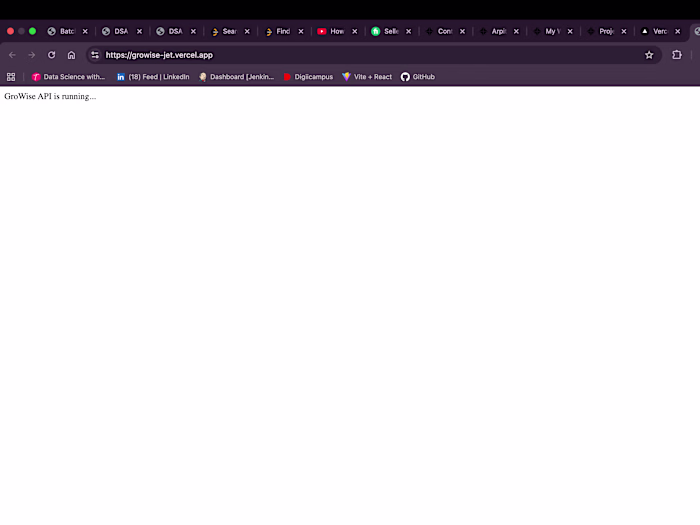Close the Proj tab

pyautogui.click(x=624, y=31)
